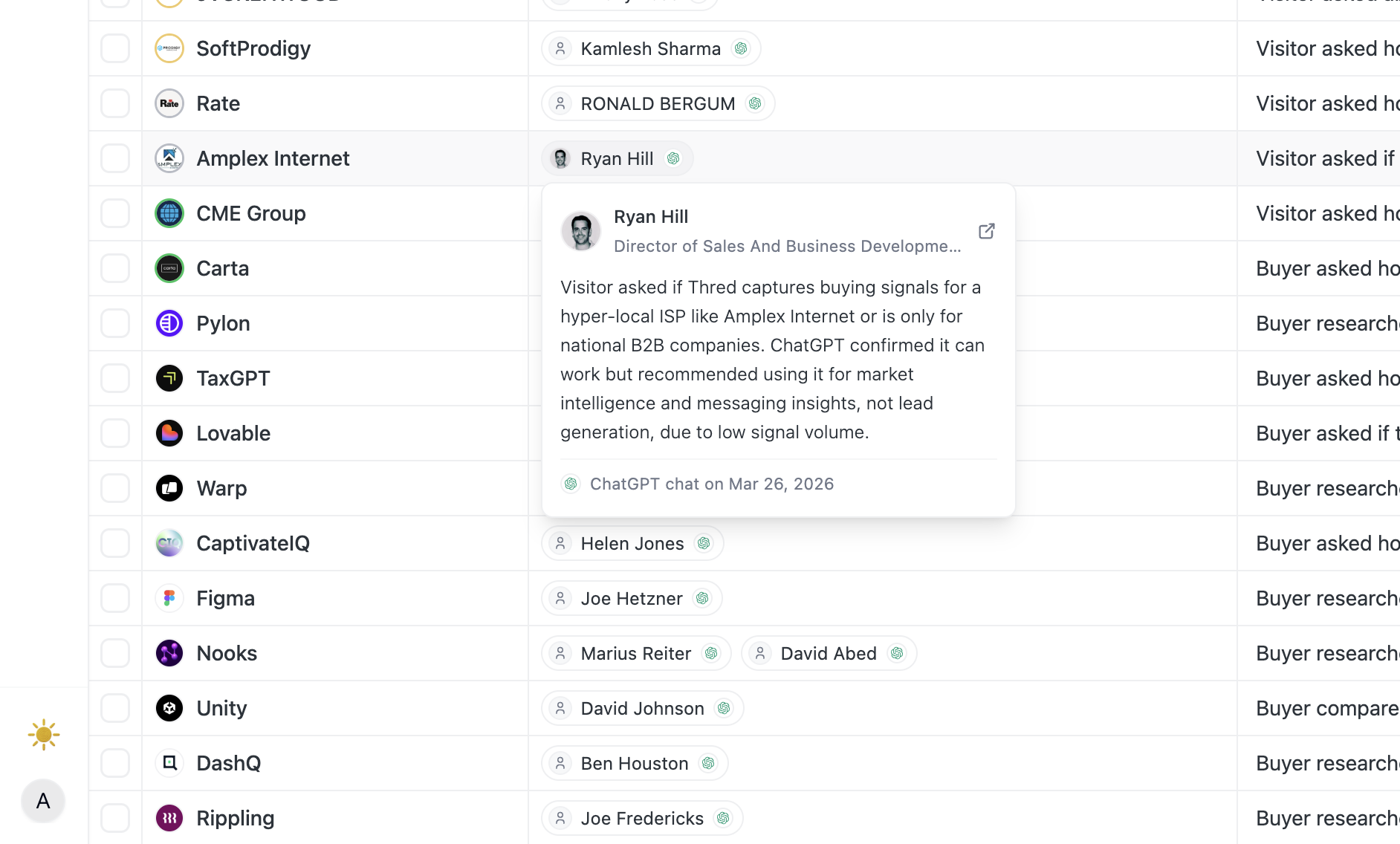
Task: Select the Rate row checkbox
Action: point(115,103)
